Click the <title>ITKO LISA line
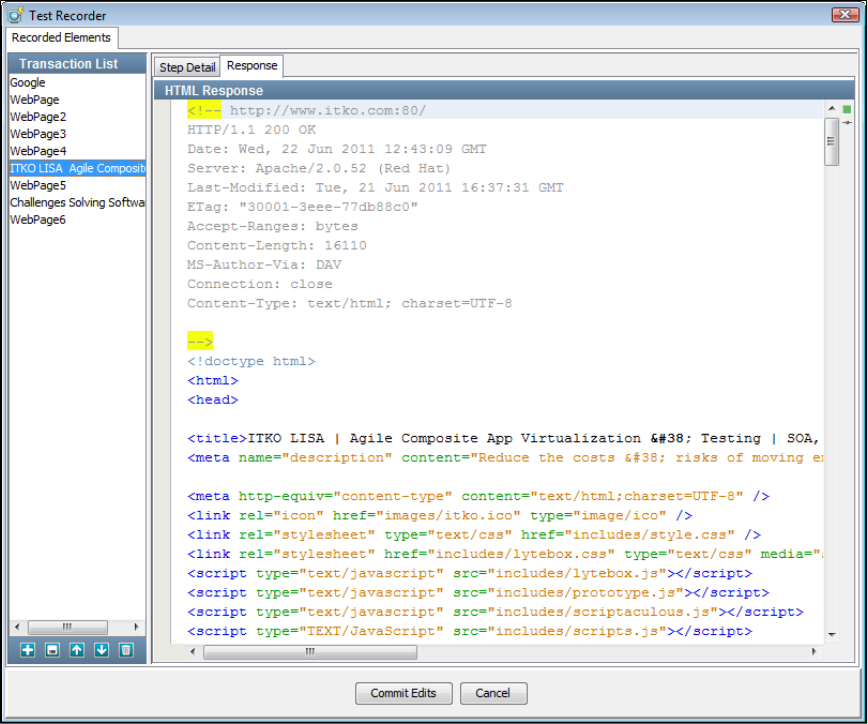This screenshot has width=868, height=724. pos(503,438)
